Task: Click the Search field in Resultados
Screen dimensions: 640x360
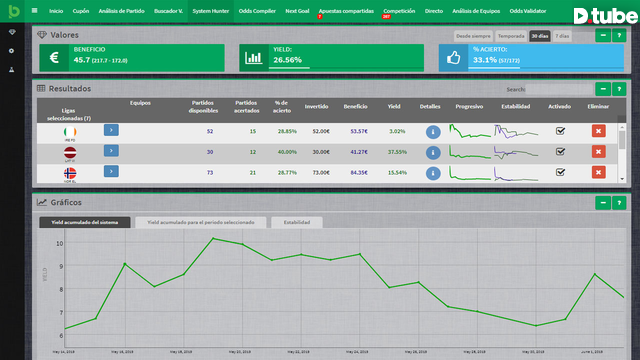Action: (559, 89)
